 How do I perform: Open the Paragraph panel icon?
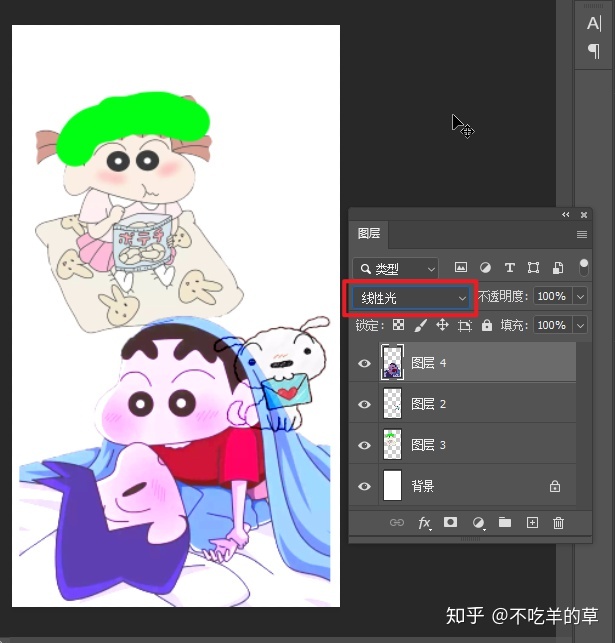pos(594,51)
